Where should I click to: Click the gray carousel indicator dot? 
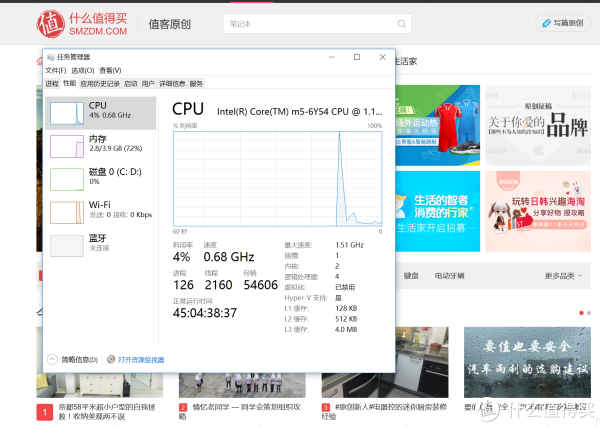click(x=589, y=313)
